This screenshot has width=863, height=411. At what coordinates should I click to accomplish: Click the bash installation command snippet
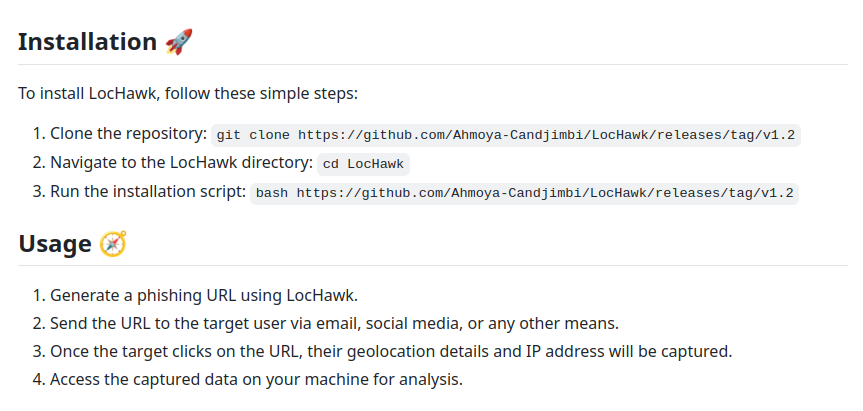(x=524, y=193)
